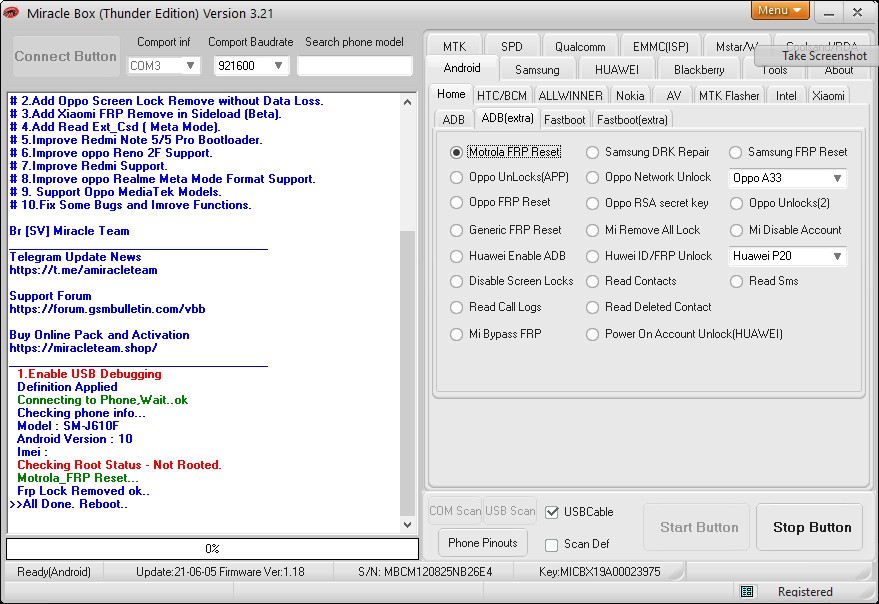Switch to the Xiaomi sub-tab
Image resolution: width=879 pixels, height=604 pixels.
point(828,96)
